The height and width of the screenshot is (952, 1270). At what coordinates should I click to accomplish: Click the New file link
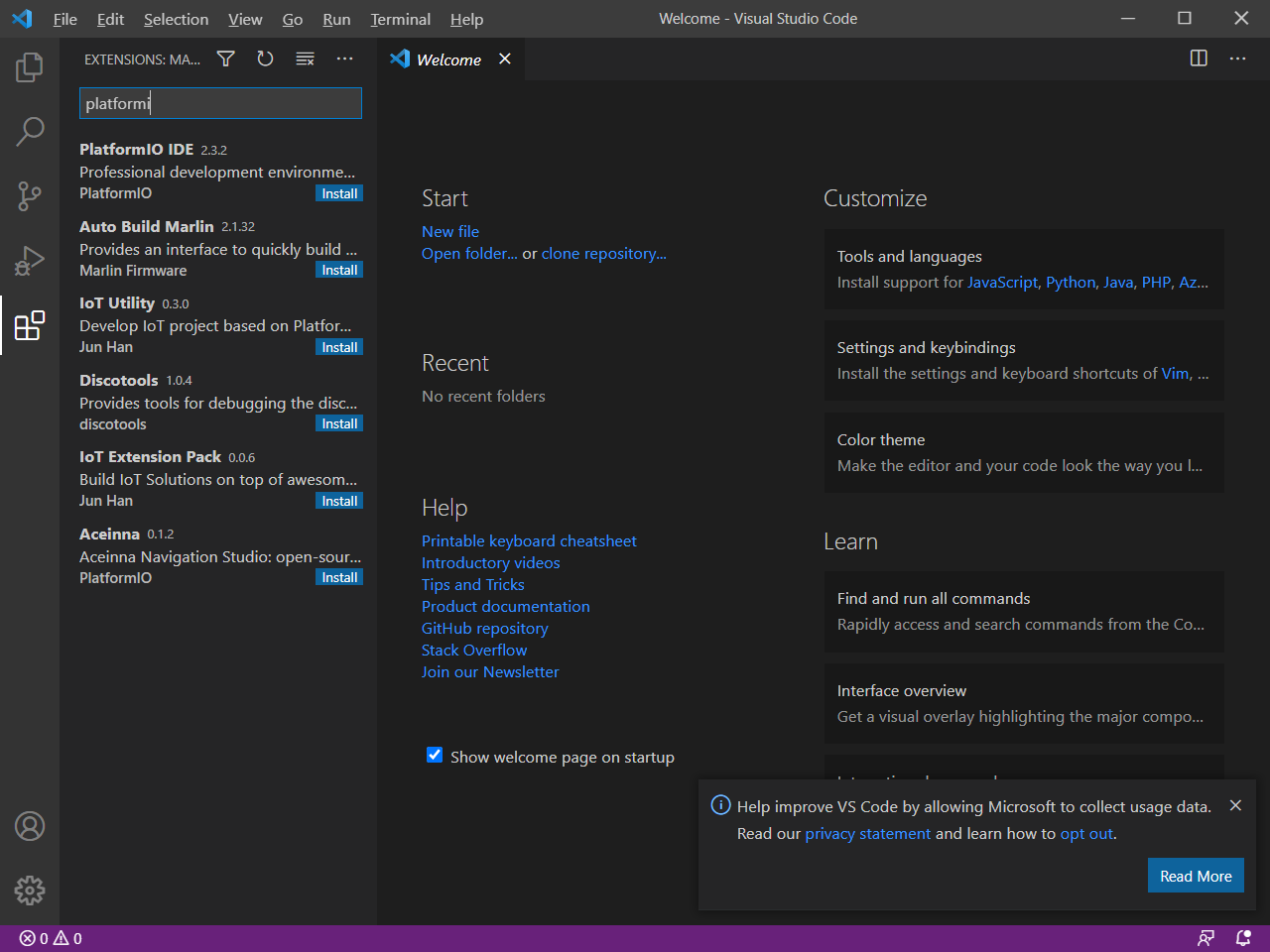pyautogui.click(x=449, y=231)
